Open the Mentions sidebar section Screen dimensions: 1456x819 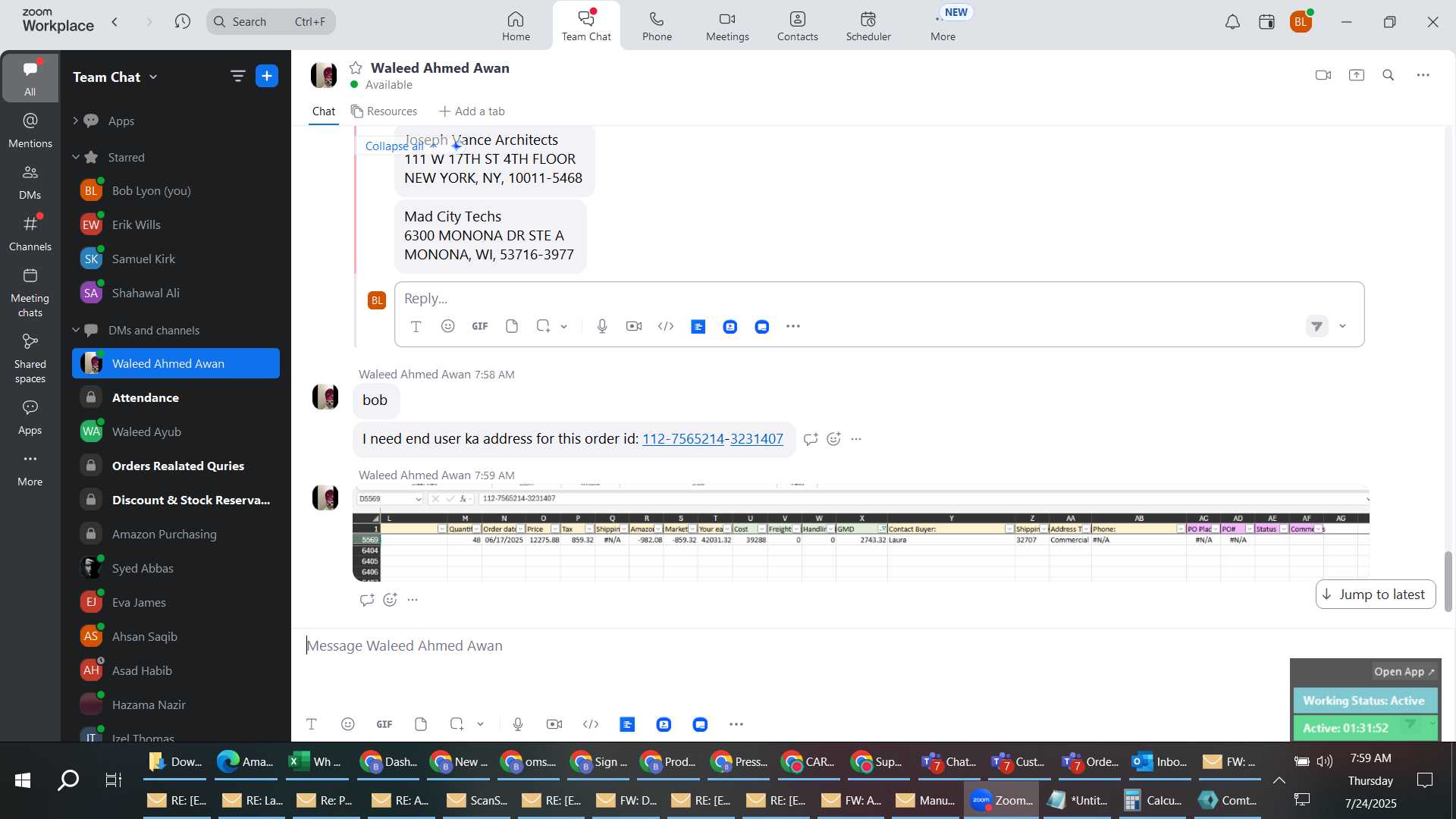pos(30,130)
